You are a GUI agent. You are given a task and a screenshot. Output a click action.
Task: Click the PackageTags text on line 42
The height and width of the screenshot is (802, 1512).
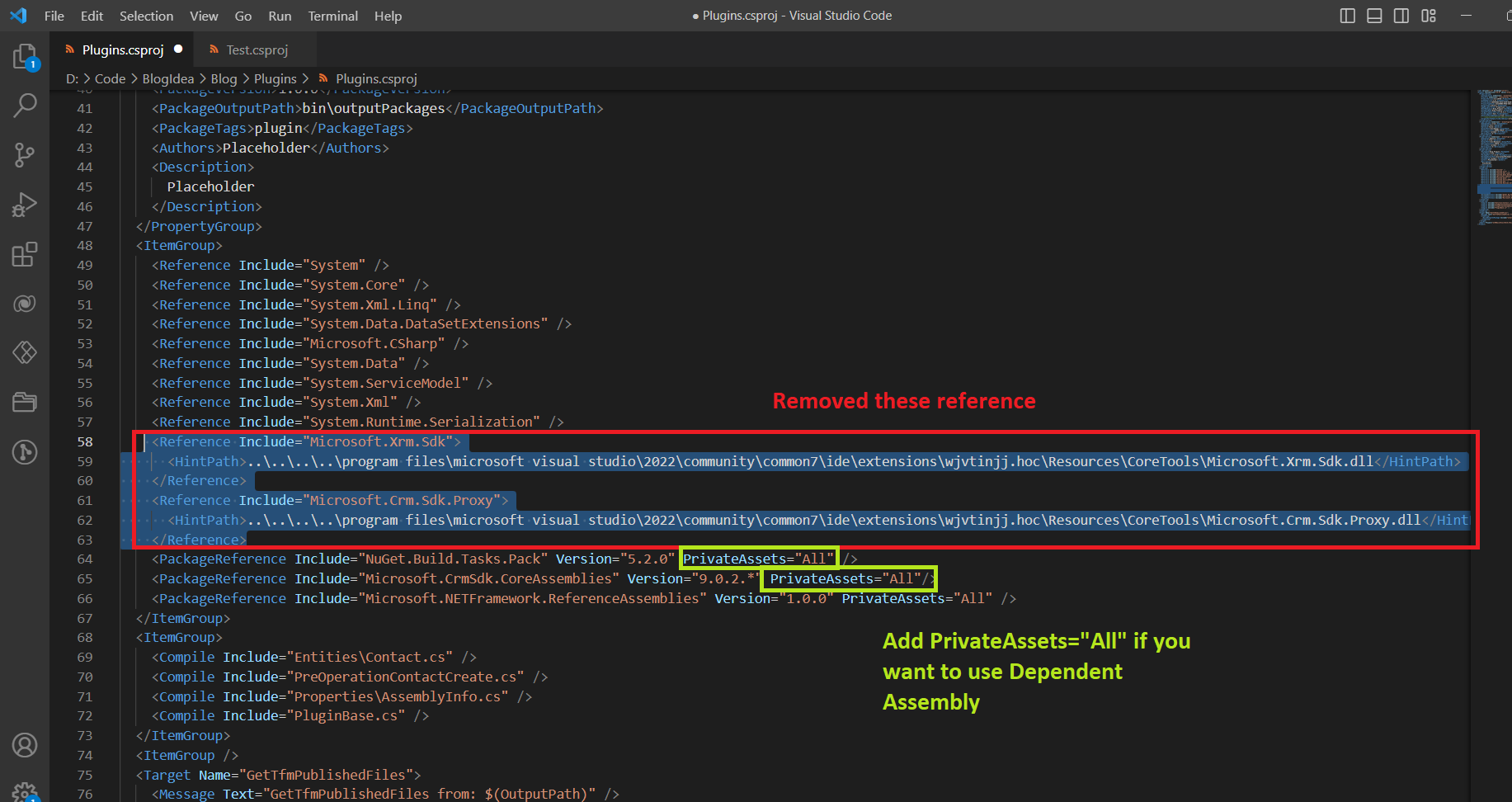[x=282, y=128]
